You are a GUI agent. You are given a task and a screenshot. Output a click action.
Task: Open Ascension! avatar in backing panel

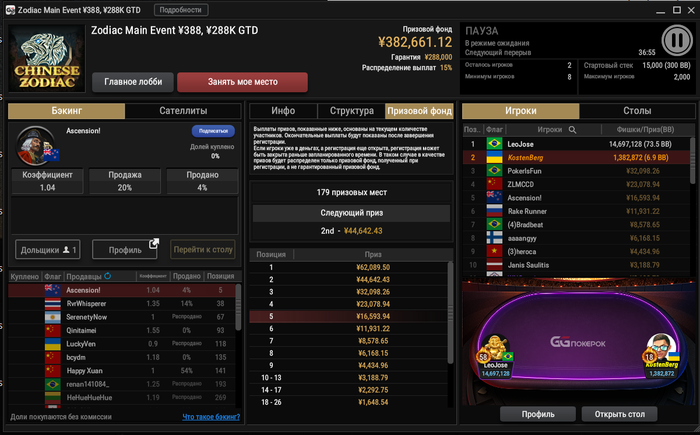pyautogui.click(x=35, y=145)
